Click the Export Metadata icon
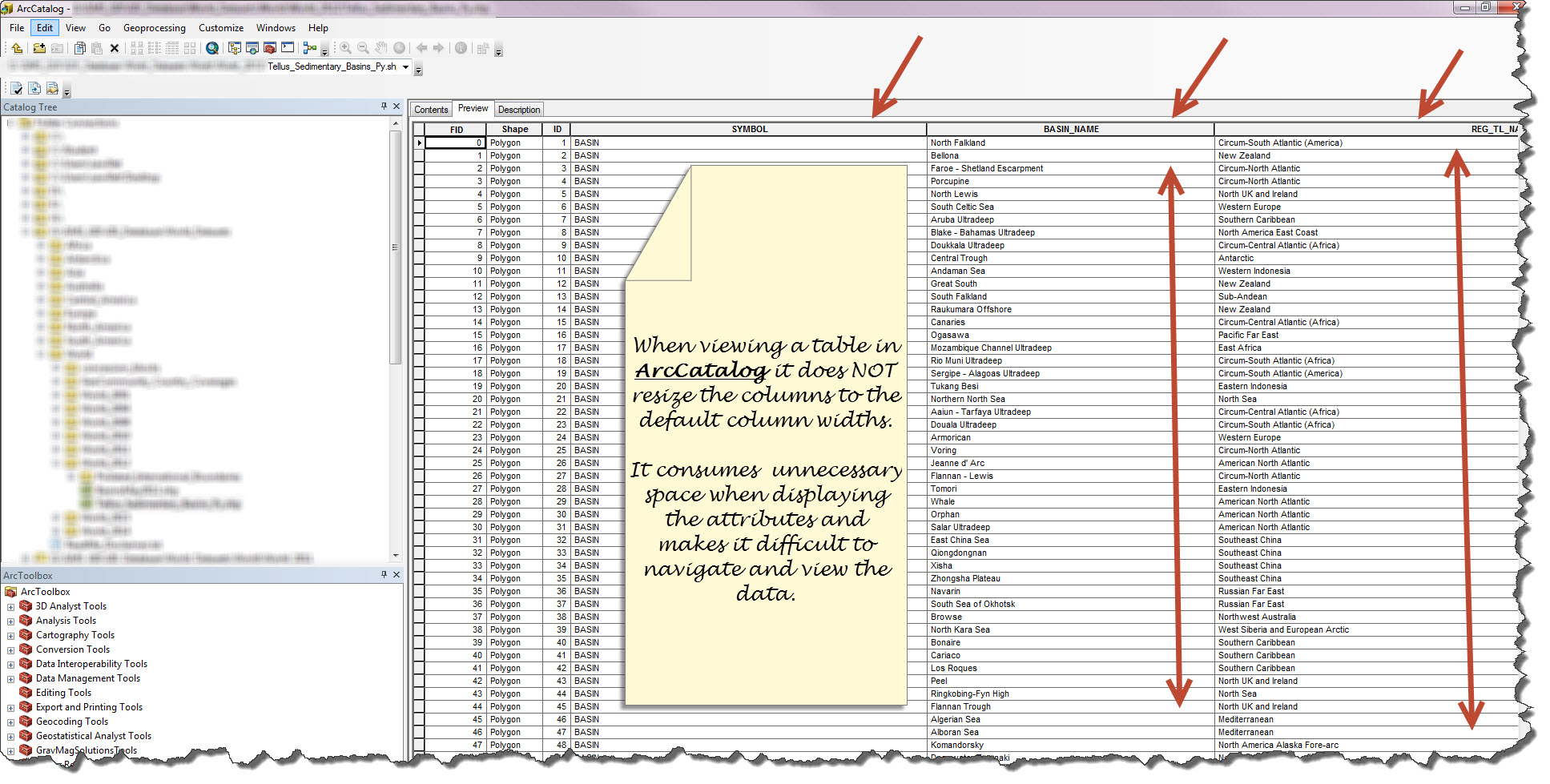This screenshot has width=1550, height=784. [52, 88]
